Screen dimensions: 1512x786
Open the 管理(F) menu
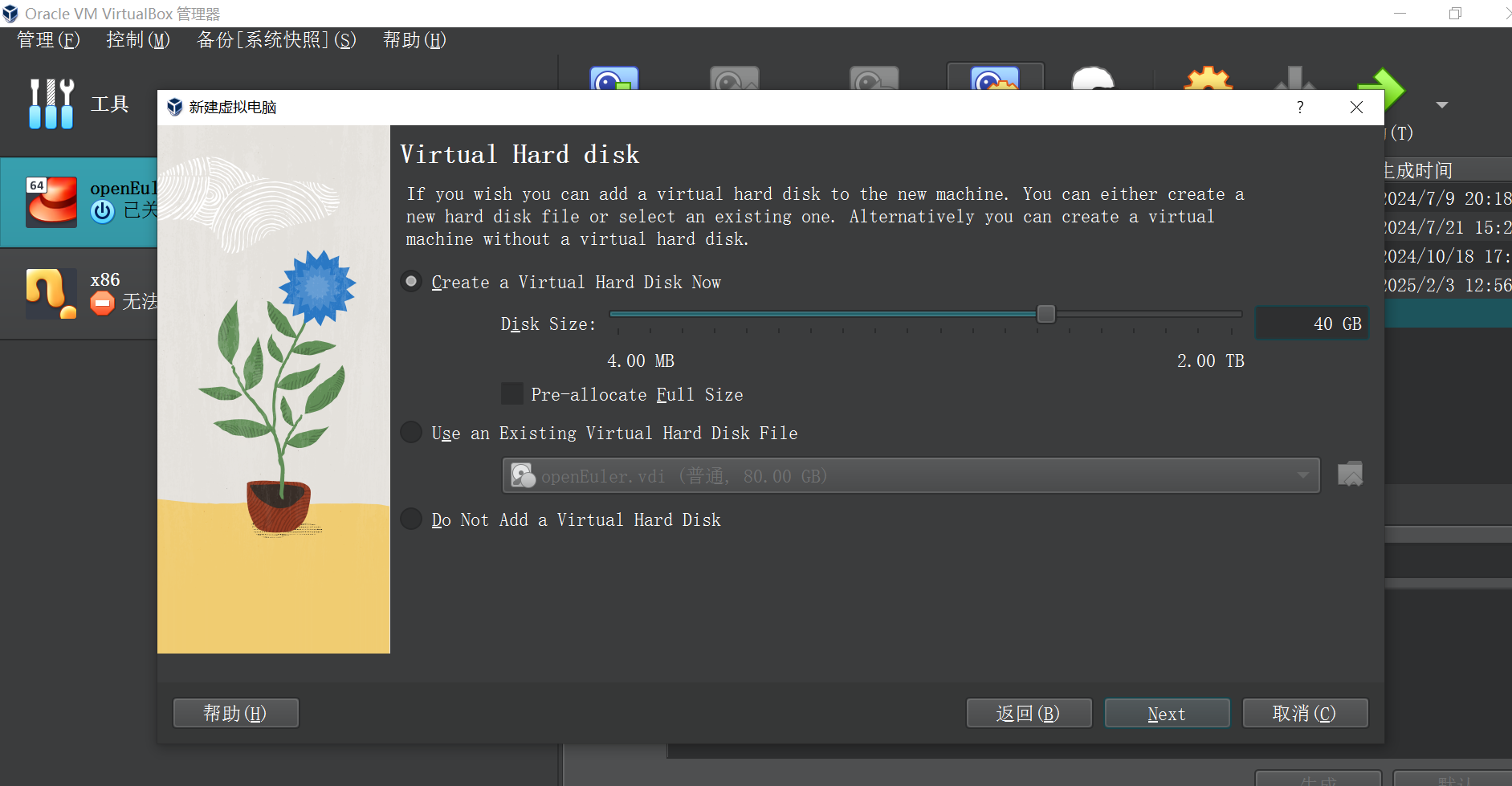(48, 40)
